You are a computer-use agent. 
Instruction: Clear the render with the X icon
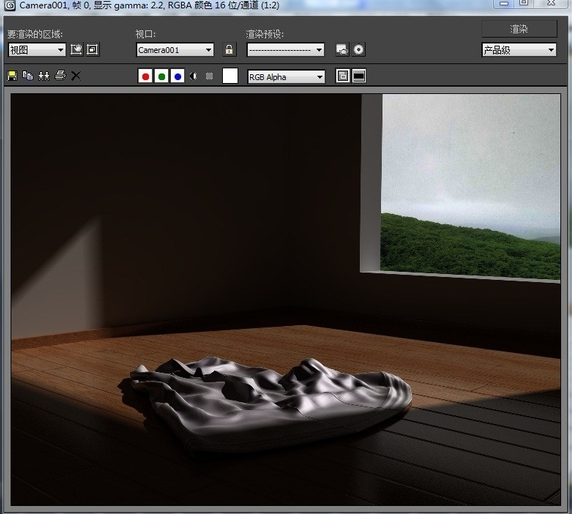[76, 76]
